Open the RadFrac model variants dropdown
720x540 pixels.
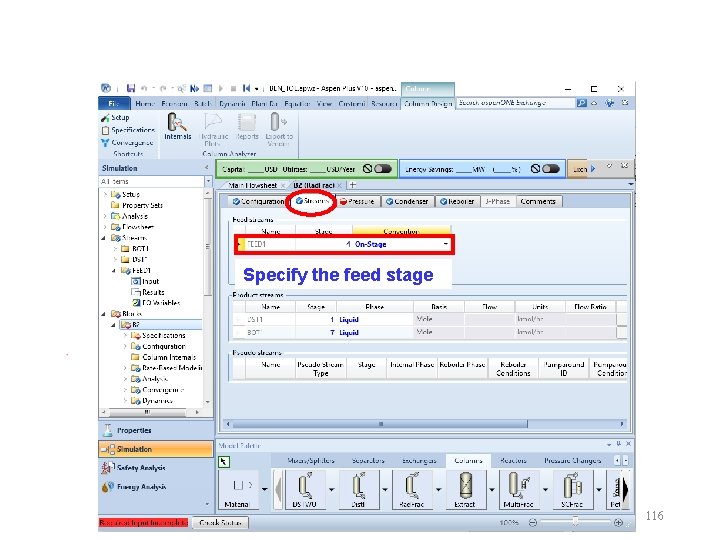pos(439,490)
